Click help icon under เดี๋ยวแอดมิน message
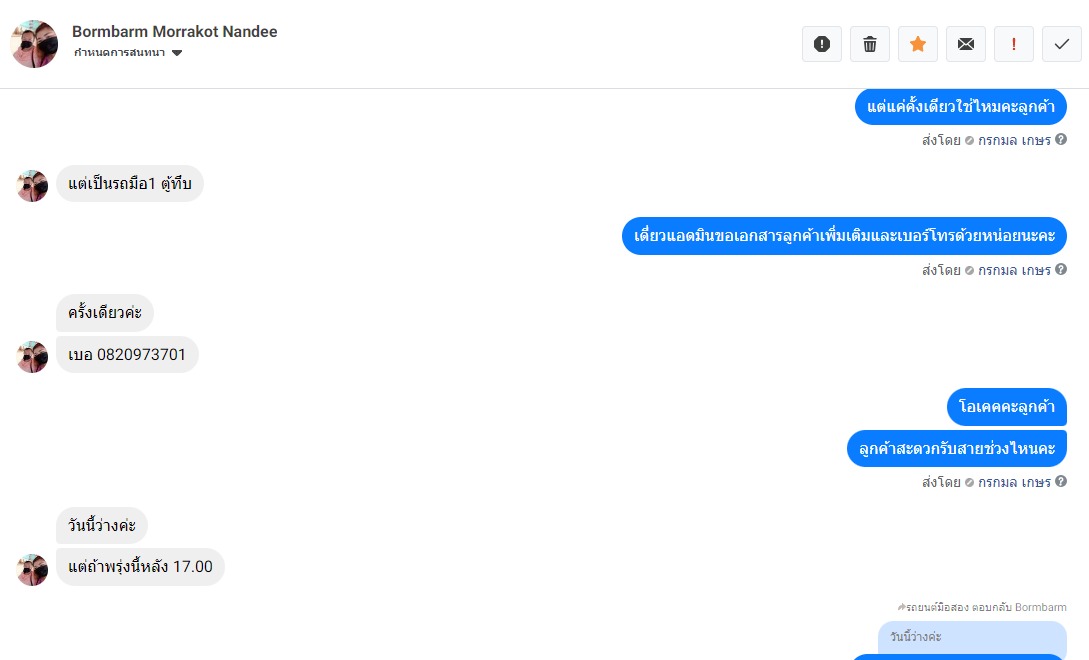The height and width of the screenshot is (660, 1089). tap(1061, 269)
